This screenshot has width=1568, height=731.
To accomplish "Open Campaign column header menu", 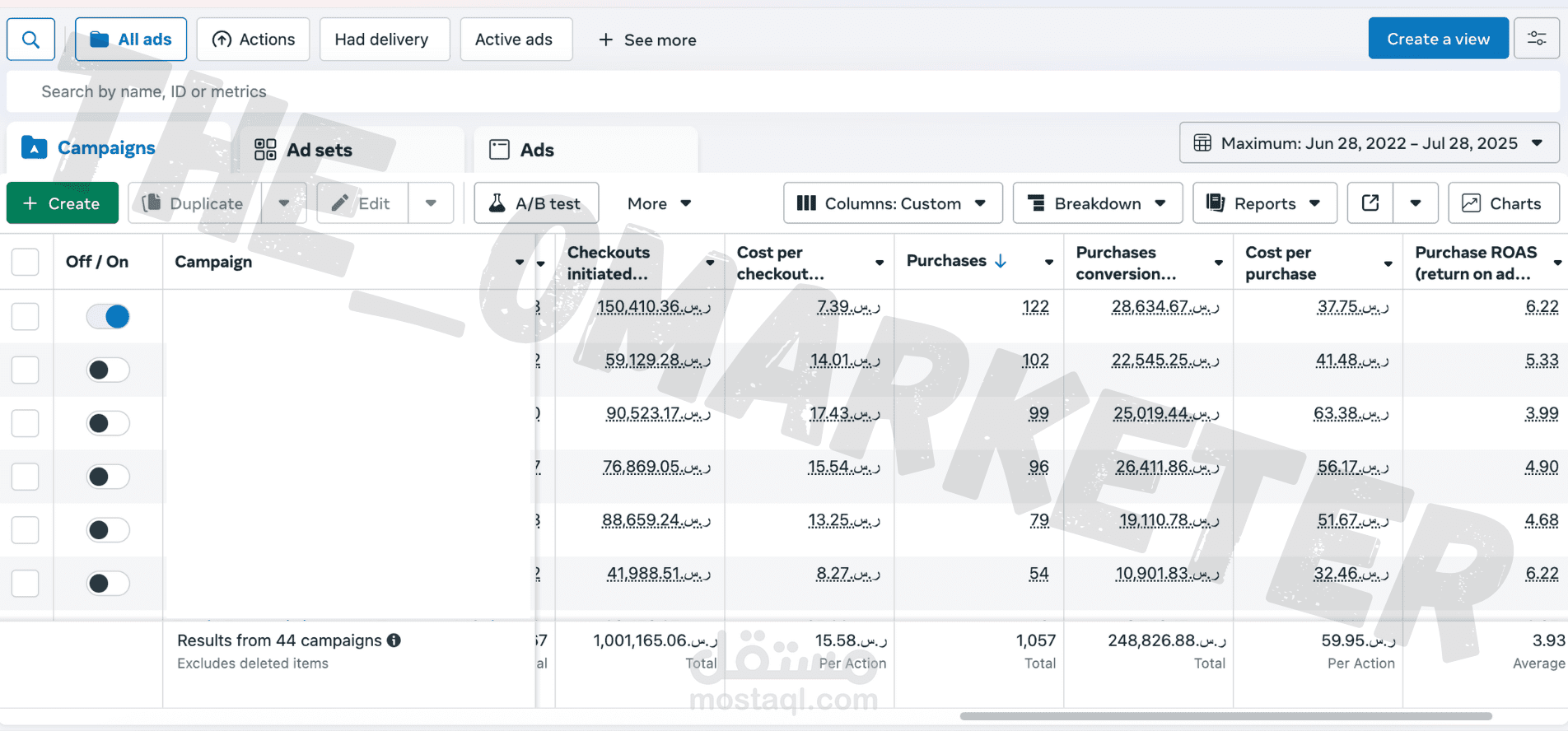I will click(520, 263).
